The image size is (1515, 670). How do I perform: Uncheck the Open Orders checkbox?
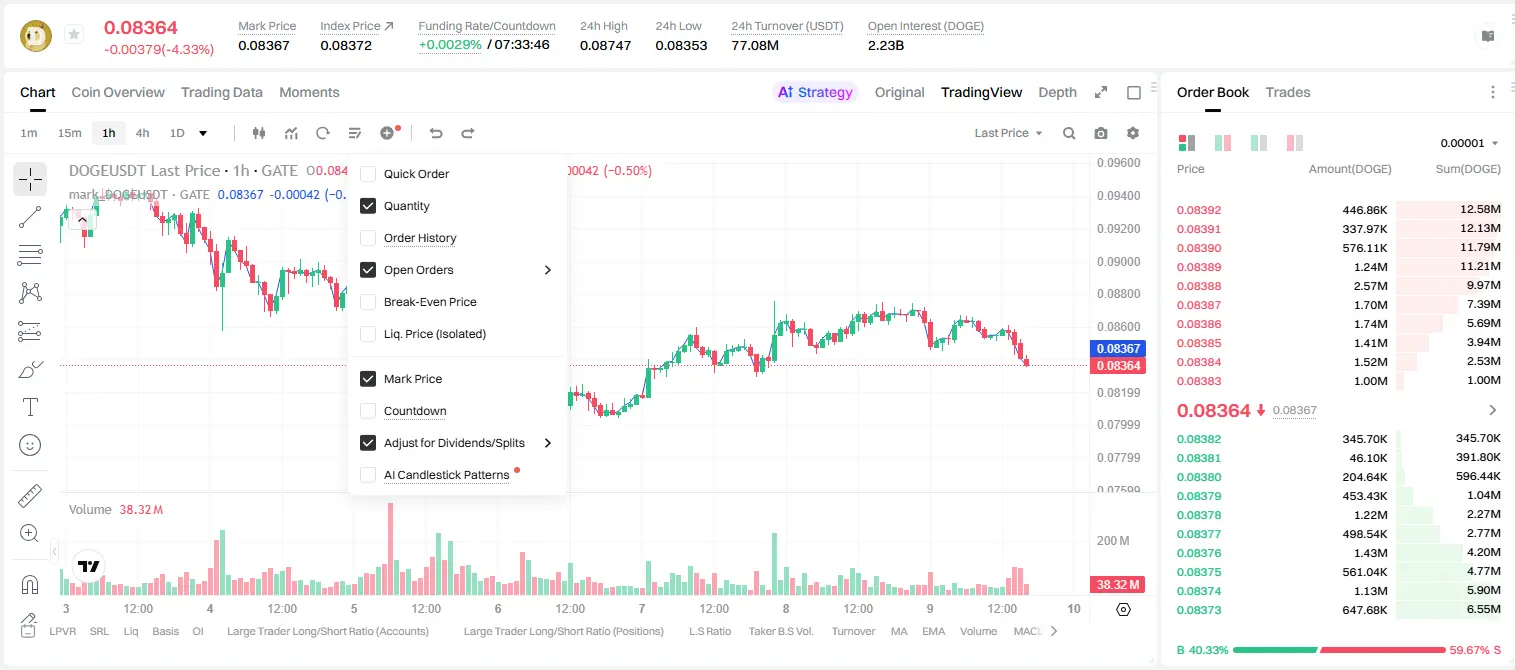[x=368, y=270]
